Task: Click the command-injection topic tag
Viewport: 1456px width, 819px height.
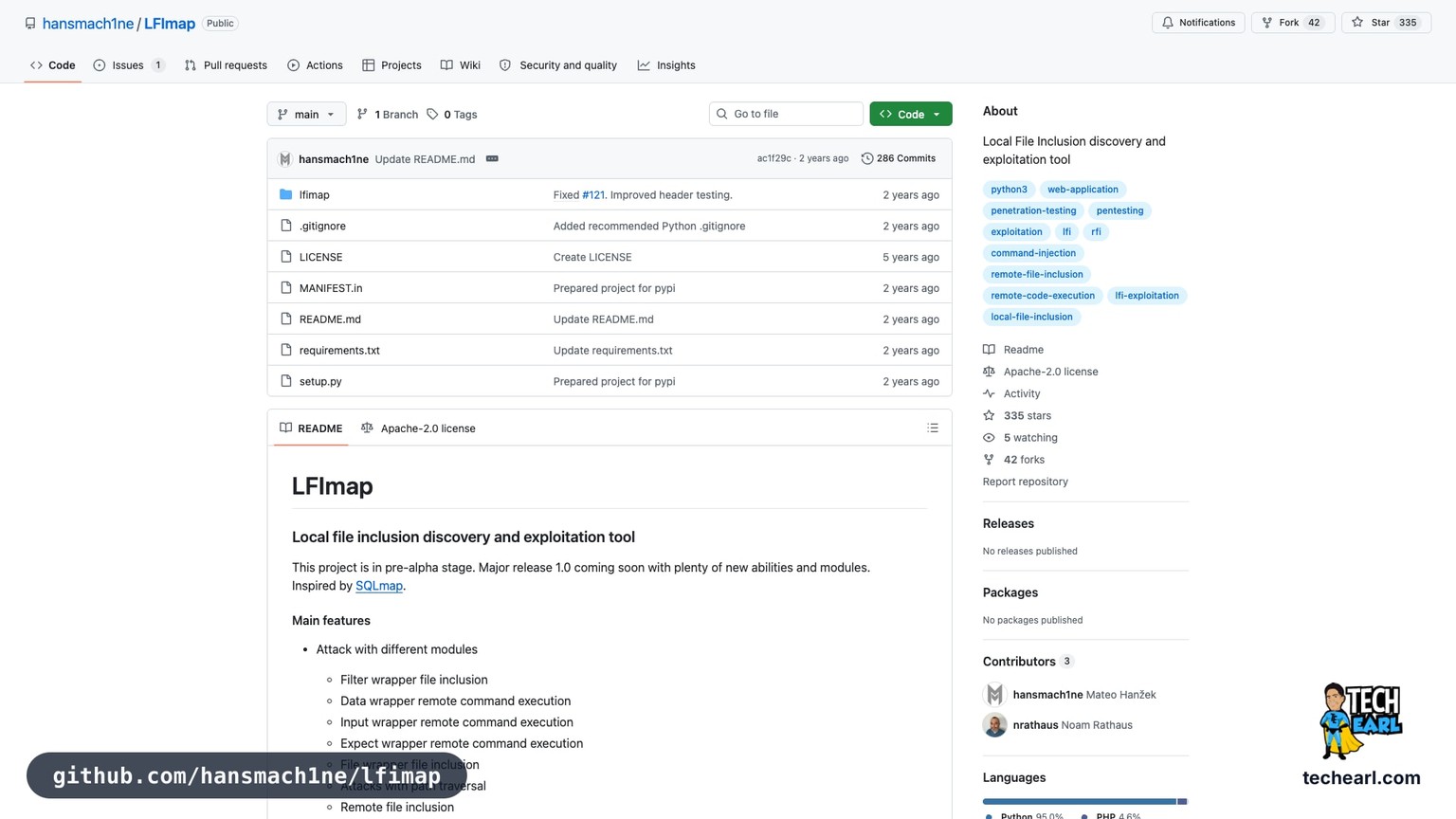Action: point(1033,253)
